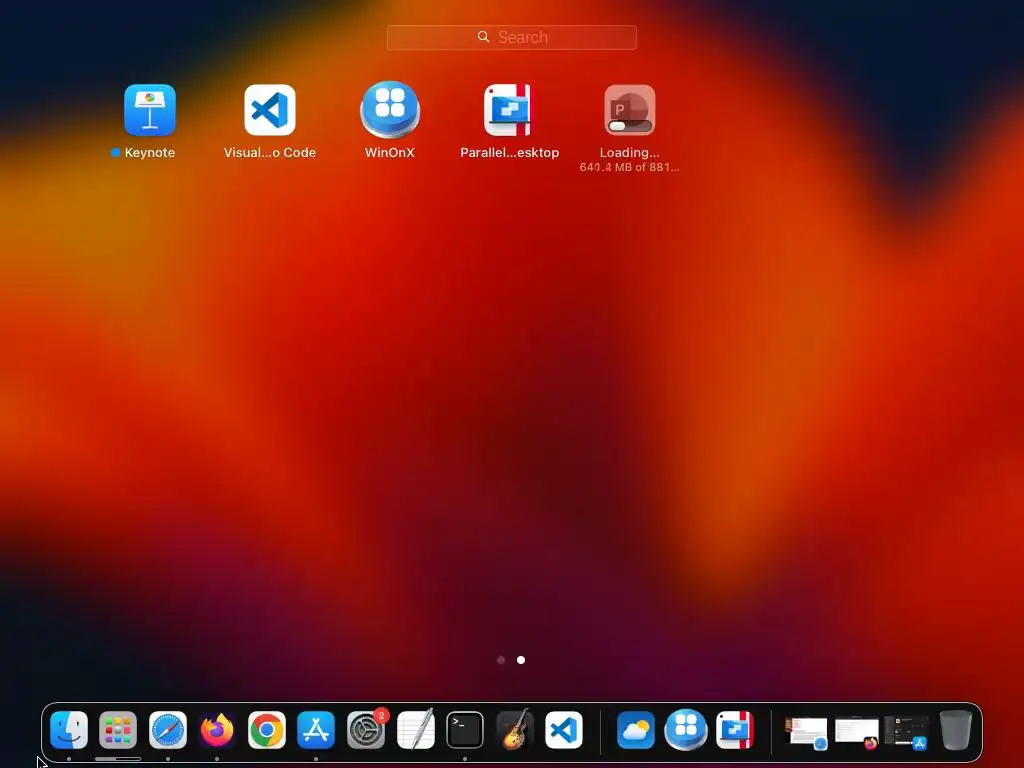Open Keynote from Launchpad
1024x768 pixels.
click(150, 110)
